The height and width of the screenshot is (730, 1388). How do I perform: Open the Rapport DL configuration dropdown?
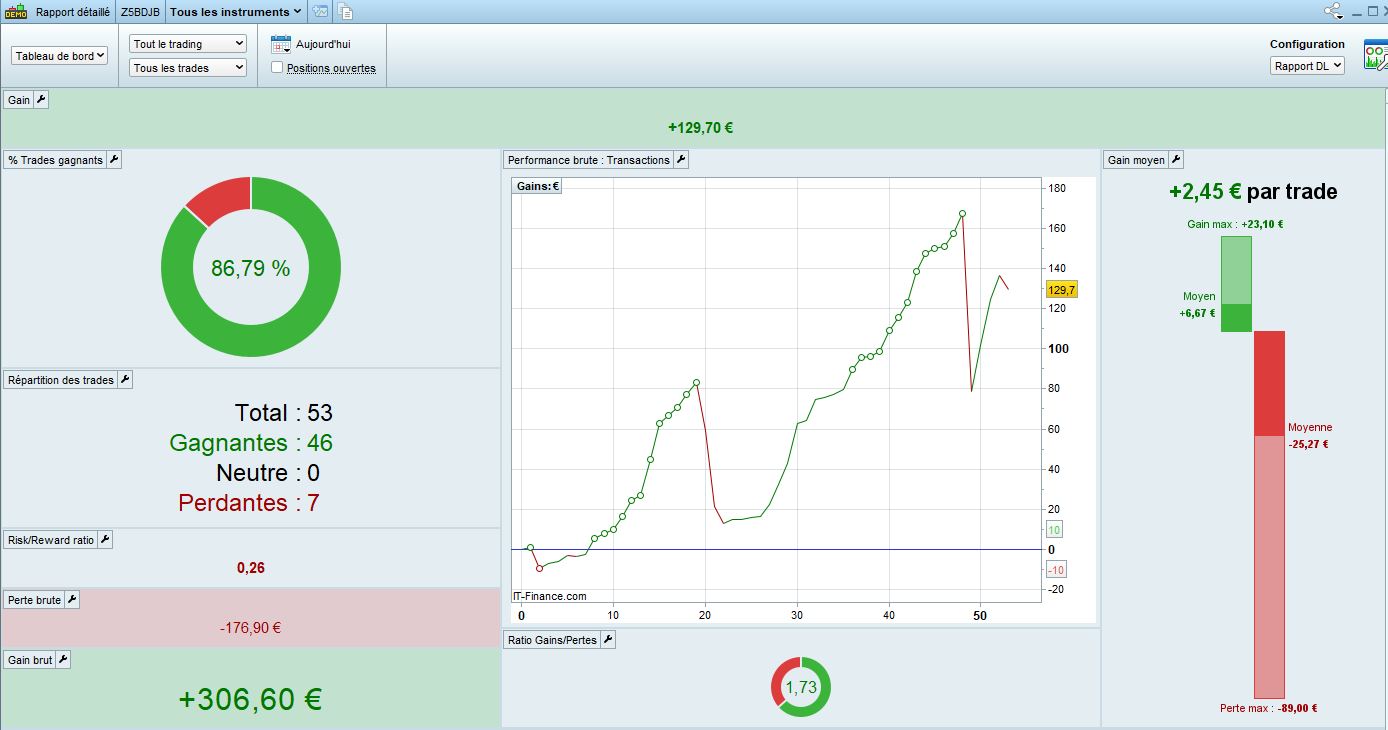(1307, 66)
